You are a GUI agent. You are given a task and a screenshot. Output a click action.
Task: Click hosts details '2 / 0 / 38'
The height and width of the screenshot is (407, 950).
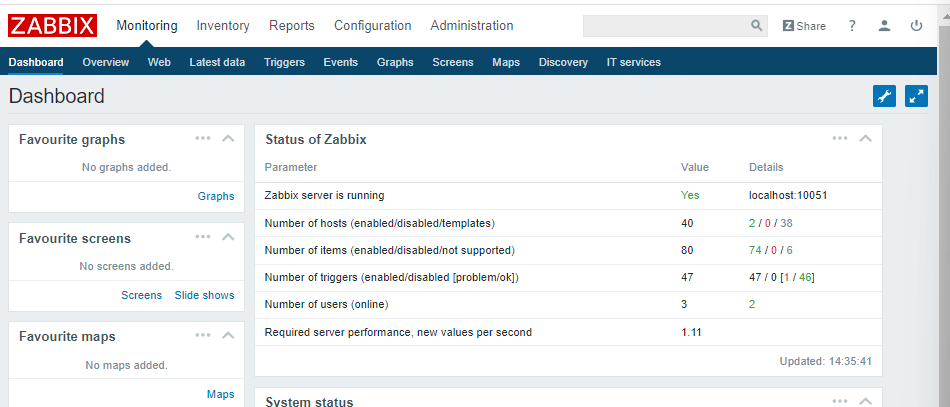tap(771, 223)
